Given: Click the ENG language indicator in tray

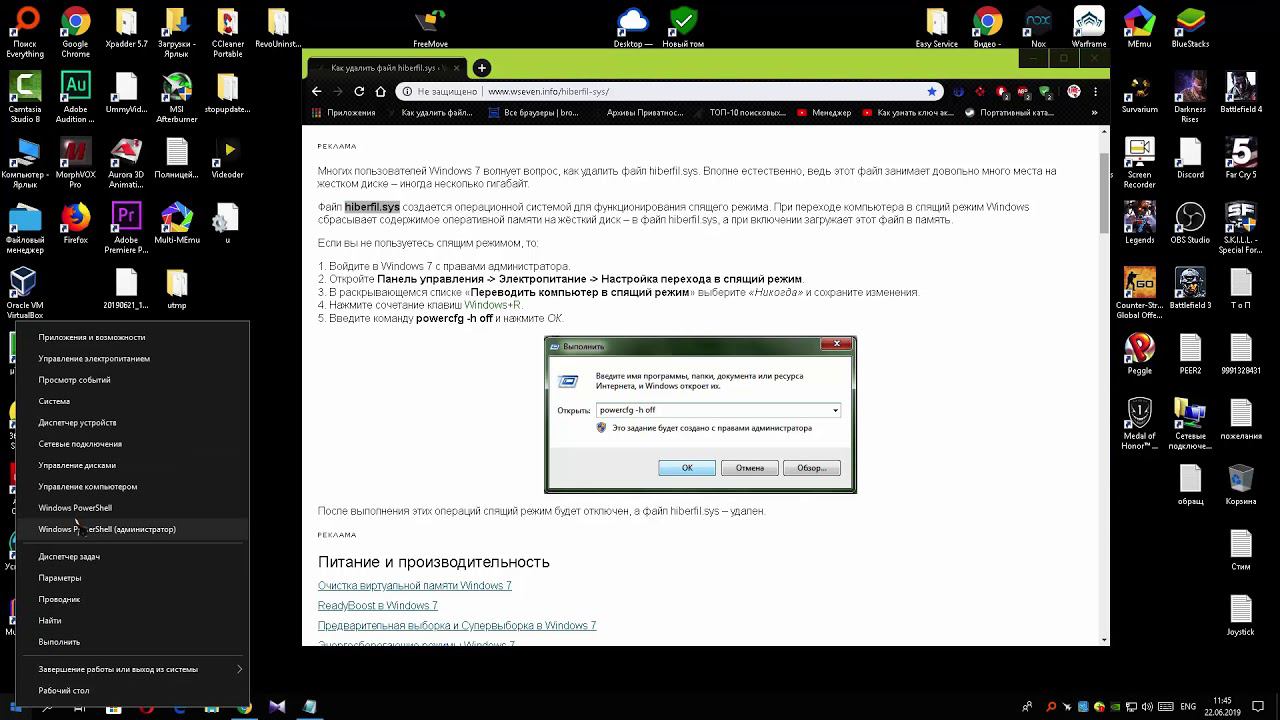Looking at the screenshot, I should [1189, 706].
